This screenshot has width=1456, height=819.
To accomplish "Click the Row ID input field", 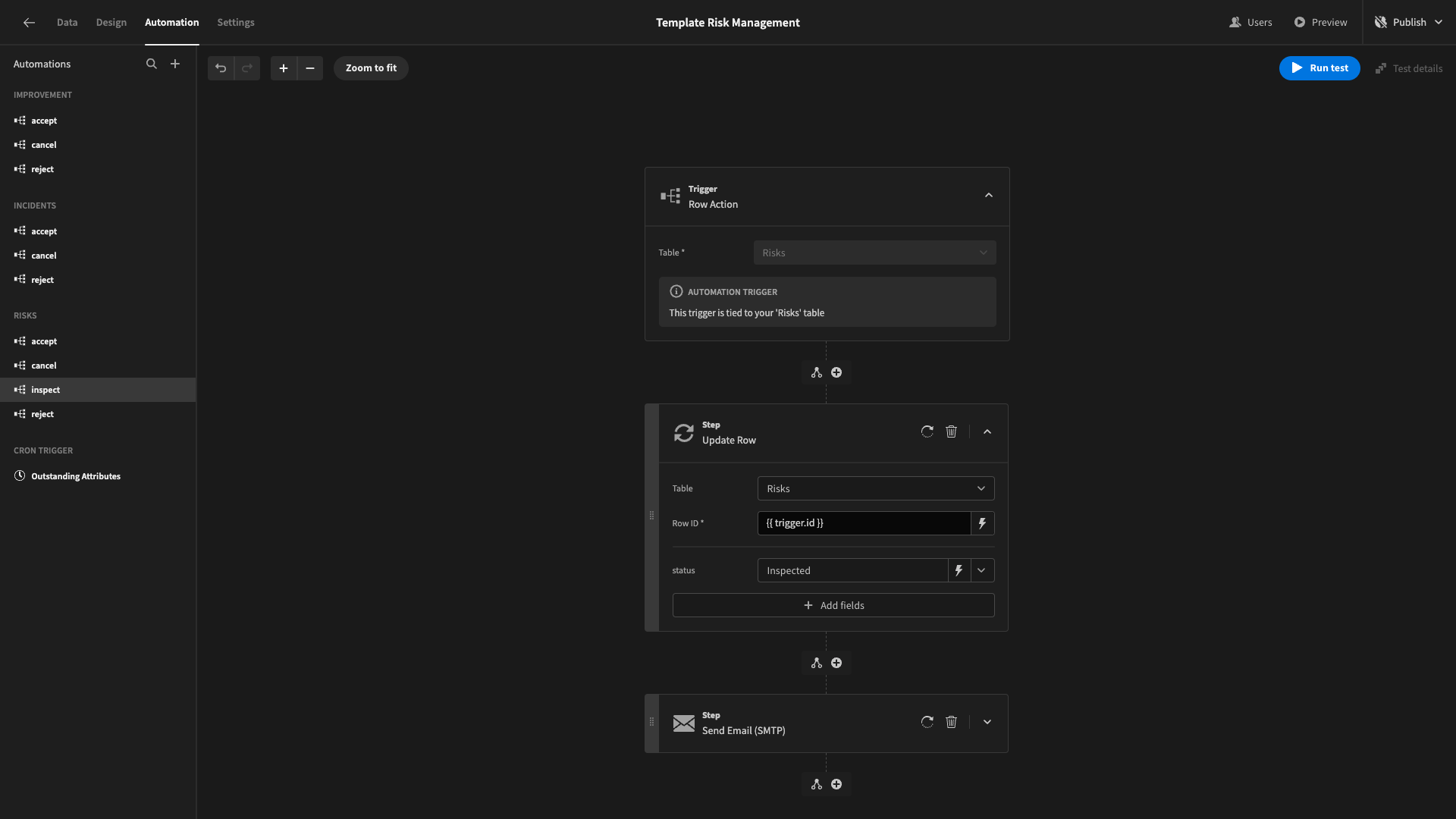I will click(864, 523).
